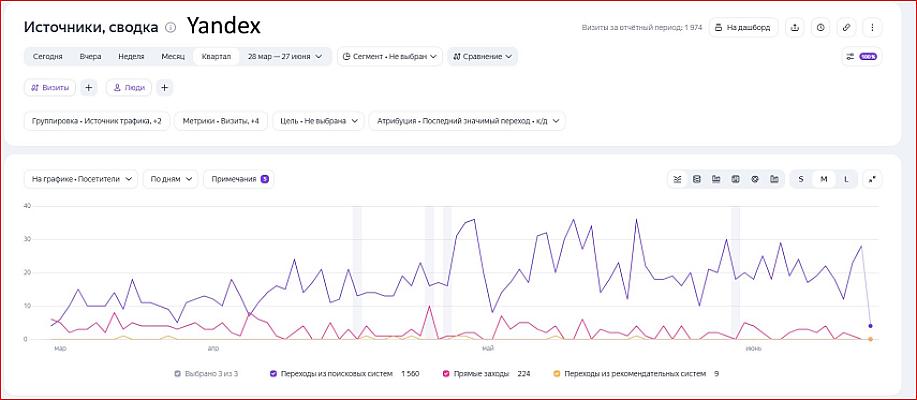Open the sampling accuracy 100% slider control

coord(861,57)
